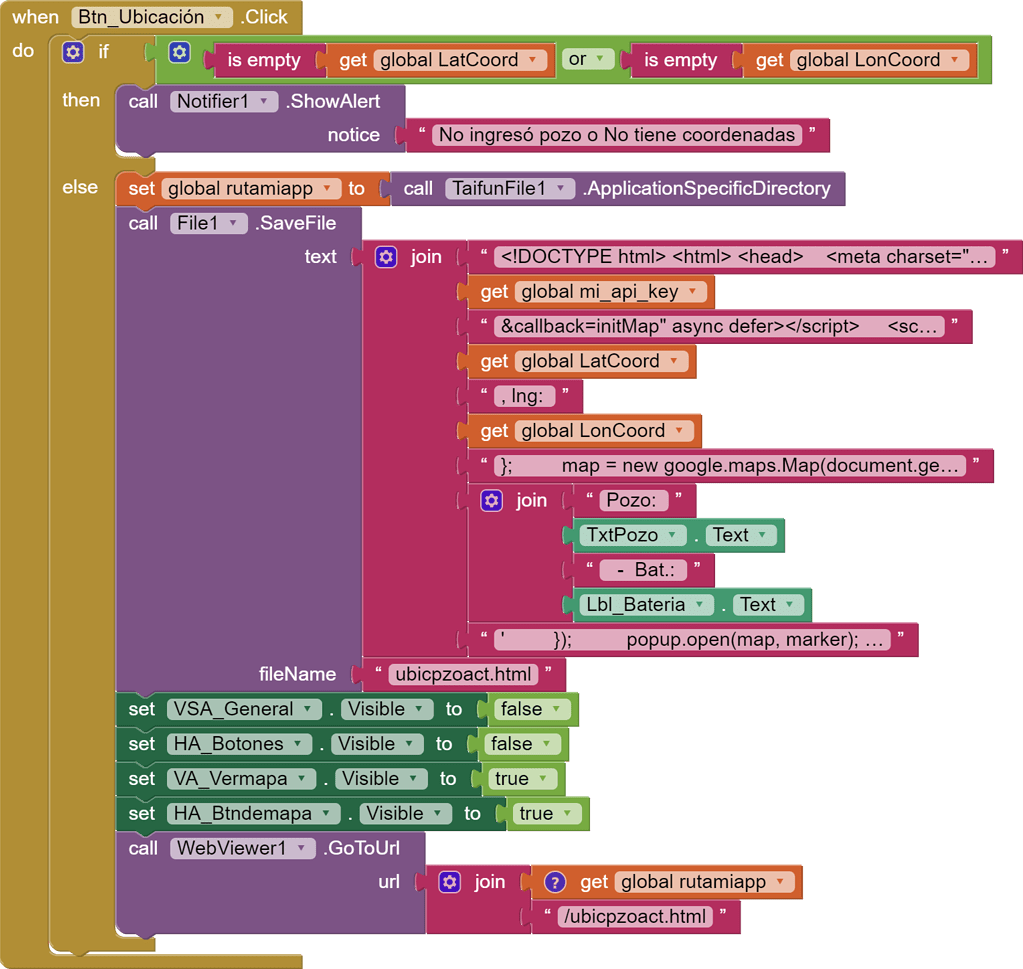Click the gear on the url join block

click(x=450, y=881)
